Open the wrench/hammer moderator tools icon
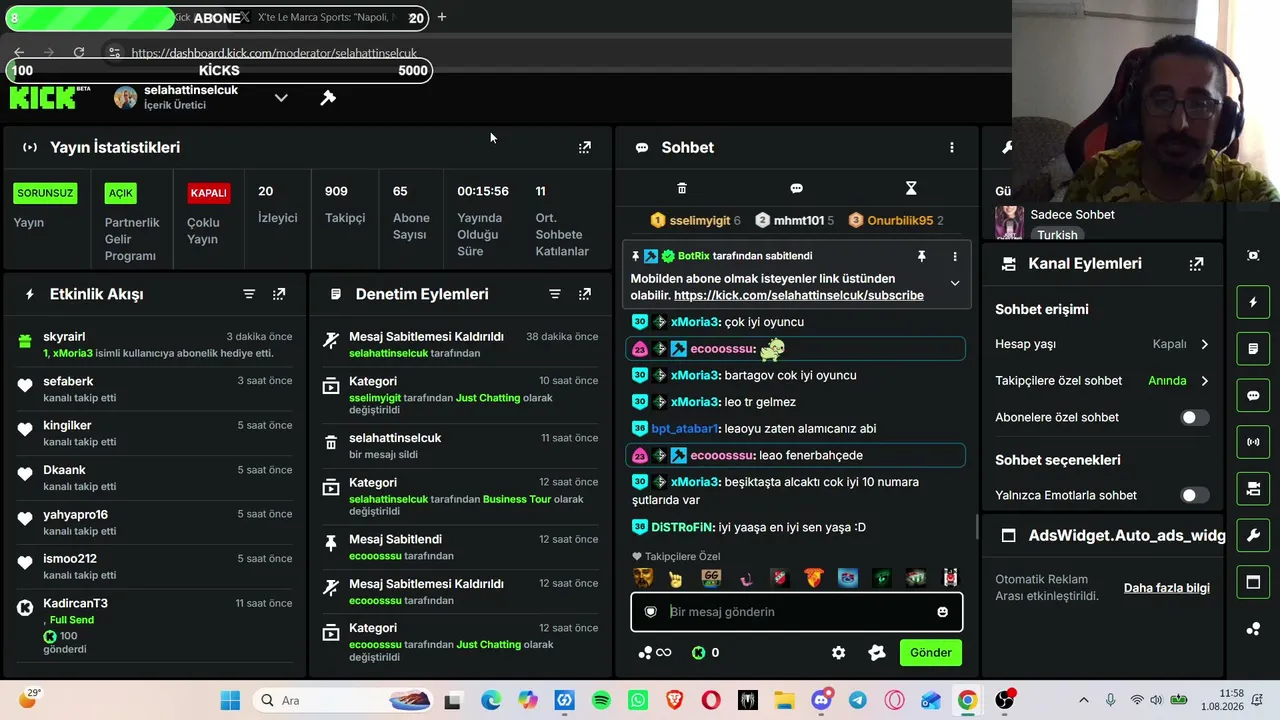The width and height of the screenshot is (1280, 720). (x=328, y=97)
